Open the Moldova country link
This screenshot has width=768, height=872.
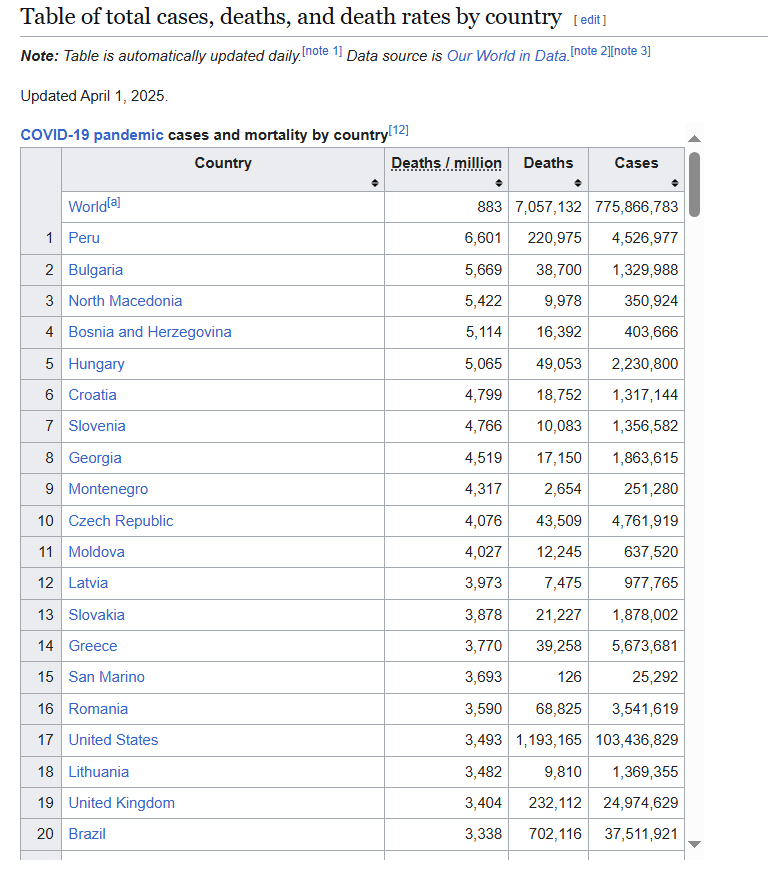click(x=96, y=552)
